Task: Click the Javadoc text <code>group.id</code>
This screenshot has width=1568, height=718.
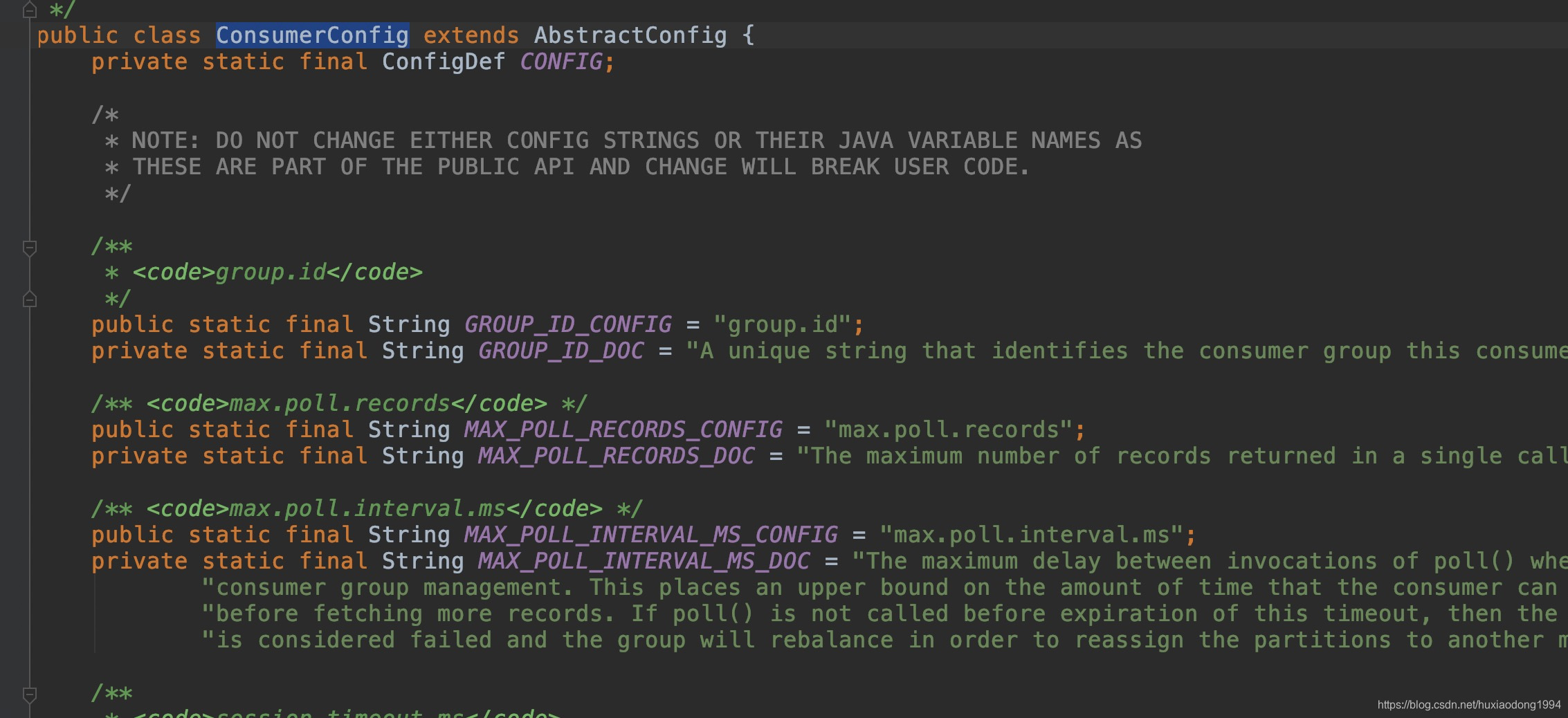Action: tap(277, 272)
